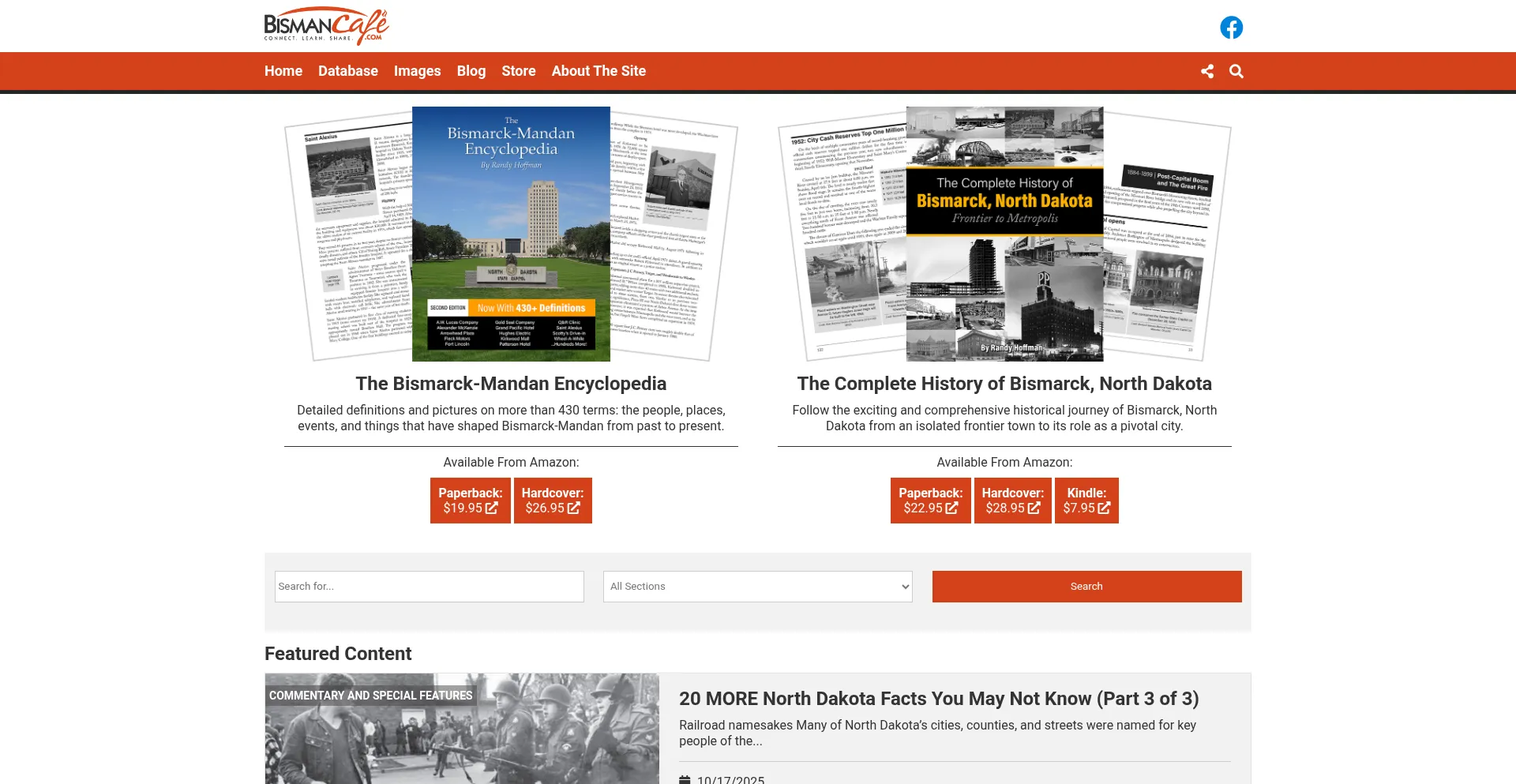1516x784 pixels.
Task: Click the Facebook icon in the header
Action: pyautogui.click(x=1231, y=28)
